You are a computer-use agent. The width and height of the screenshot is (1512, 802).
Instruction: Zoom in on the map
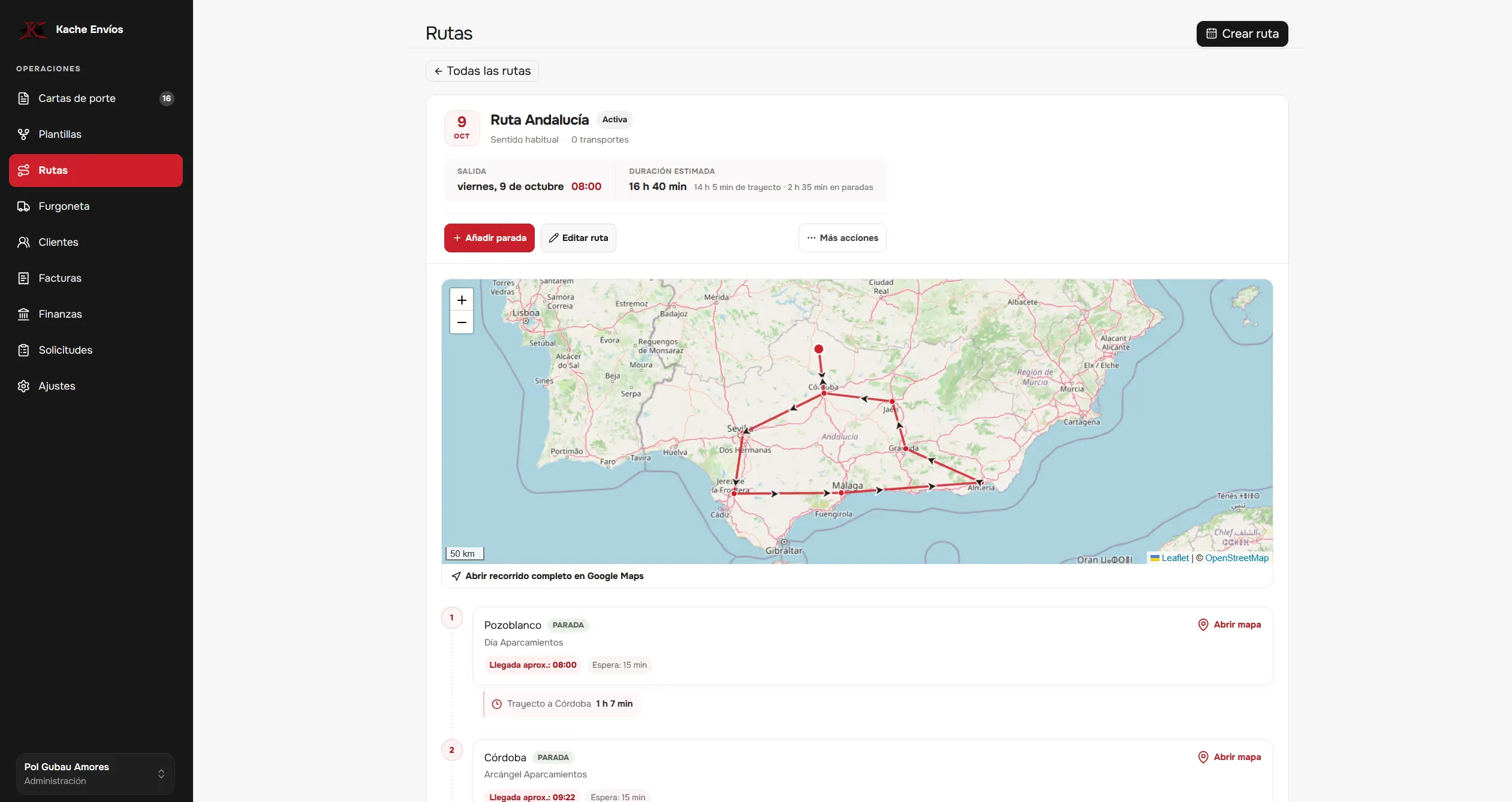pyautogui.click(x=462, y=300)
